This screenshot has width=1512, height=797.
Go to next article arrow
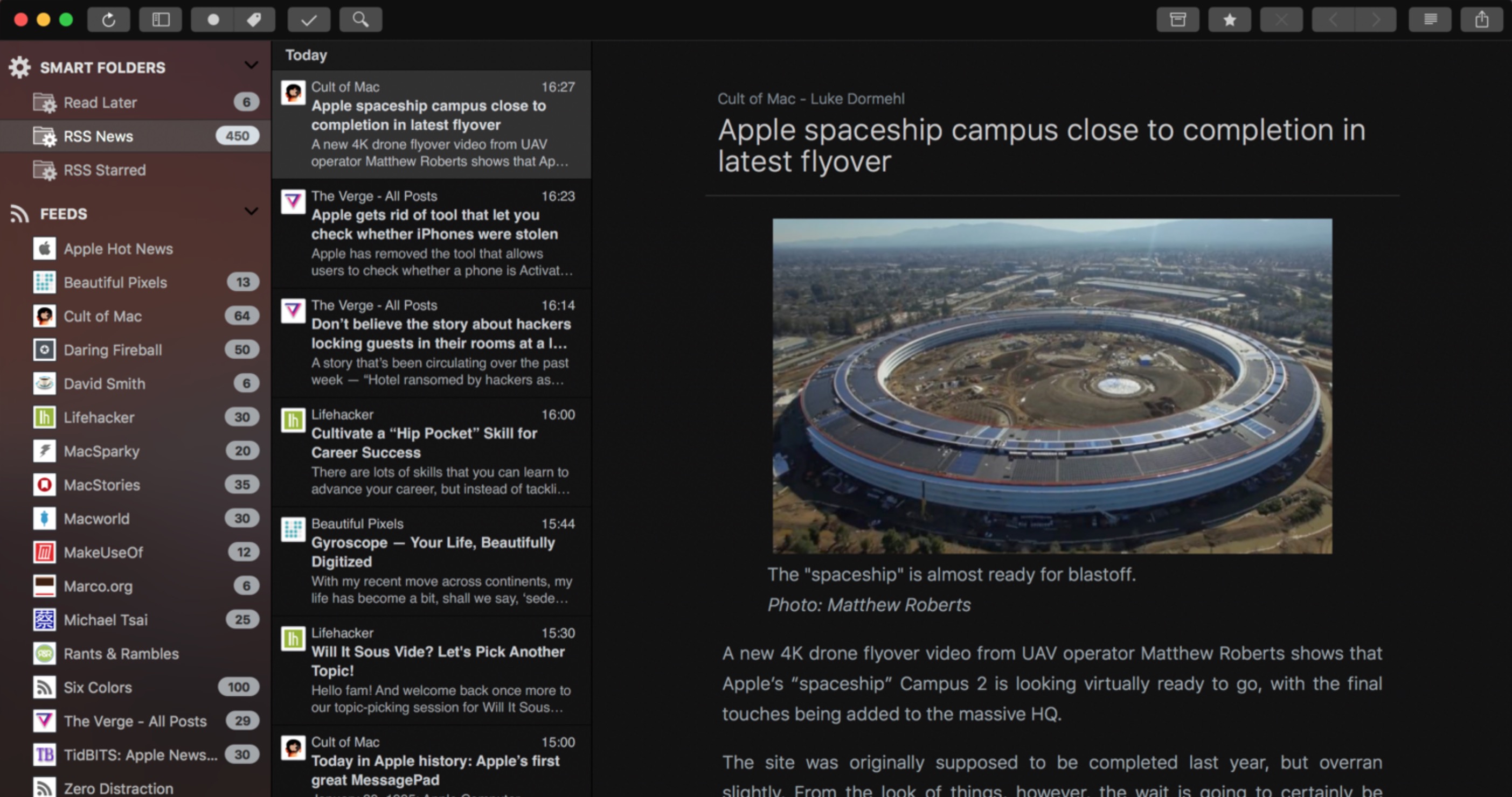1375,20
